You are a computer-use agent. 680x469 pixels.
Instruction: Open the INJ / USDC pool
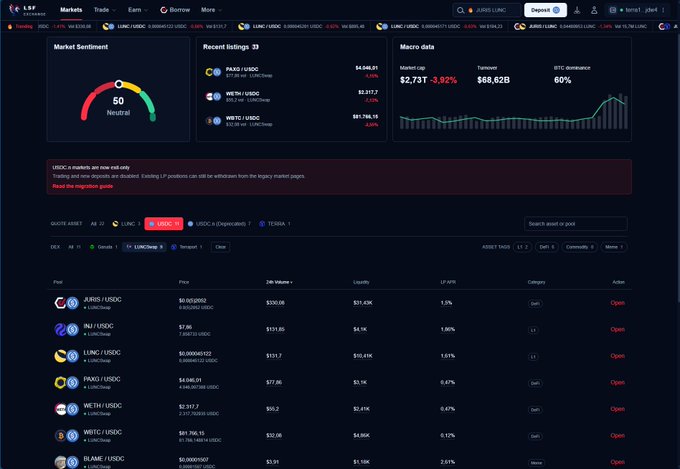[x=617, y=329]
